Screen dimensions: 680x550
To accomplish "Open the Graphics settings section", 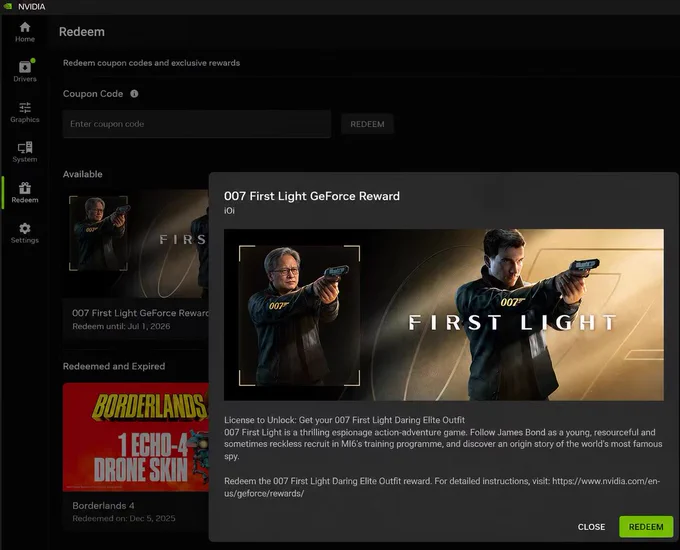I will (x=25, y=112).
